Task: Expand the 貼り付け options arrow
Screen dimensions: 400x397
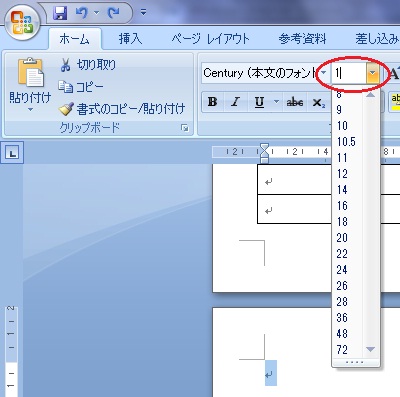Action: pos(30,109)
